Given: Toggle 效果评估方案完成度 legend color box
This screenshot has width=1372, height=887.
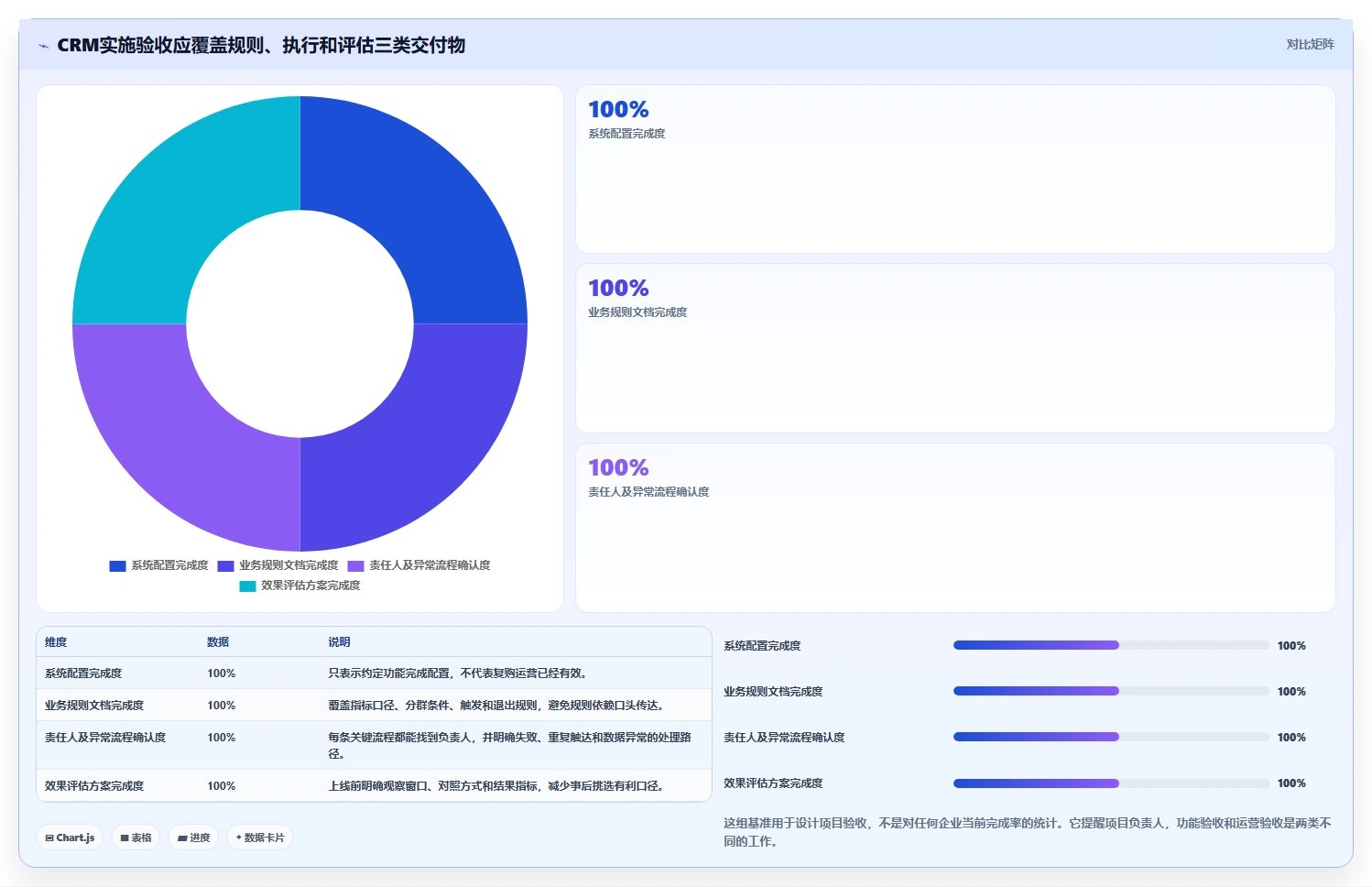Looking at the screenshot, I should tap(247, 586).
